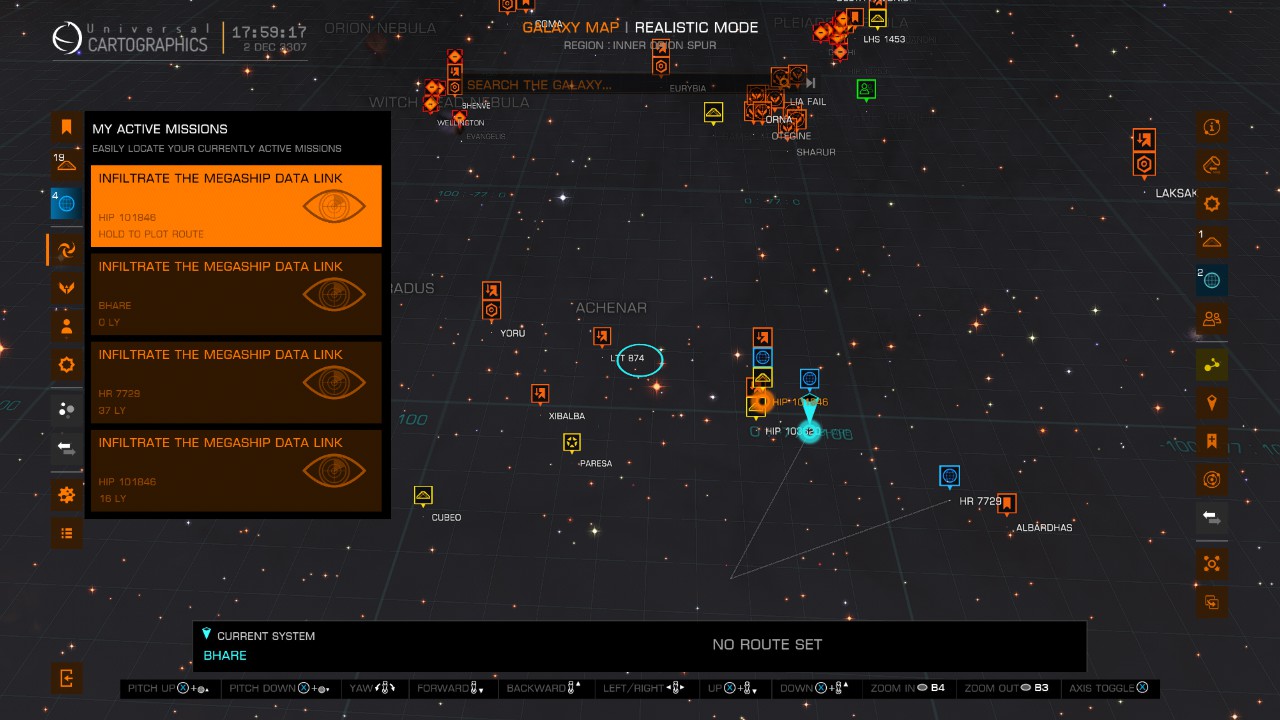Select the HR 7729 37 LY mission entry
The height and width of the screenshot is (720, 1280).
[236, 382]
